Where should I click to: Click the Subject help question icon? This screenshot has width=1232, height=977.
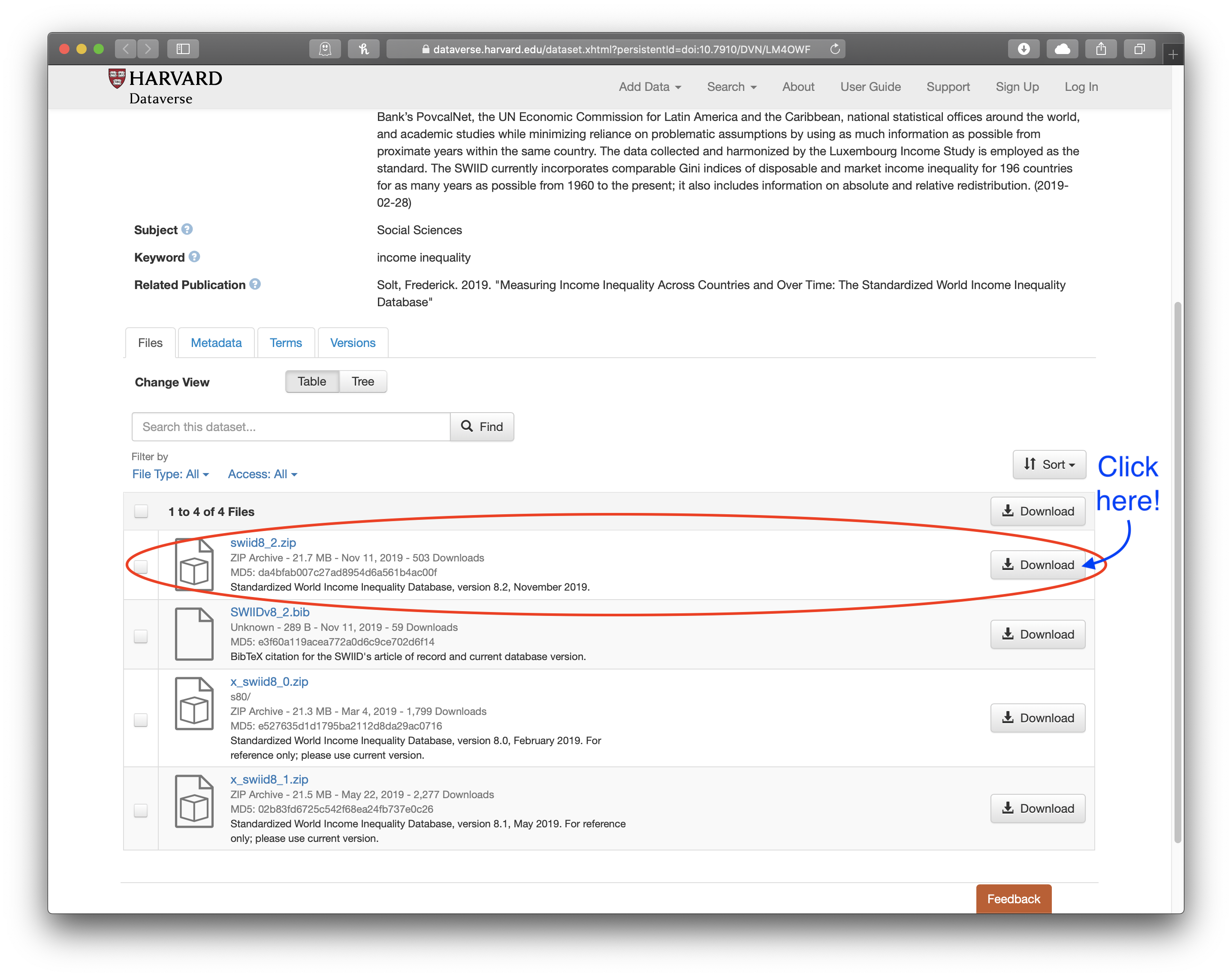[187, 229]
